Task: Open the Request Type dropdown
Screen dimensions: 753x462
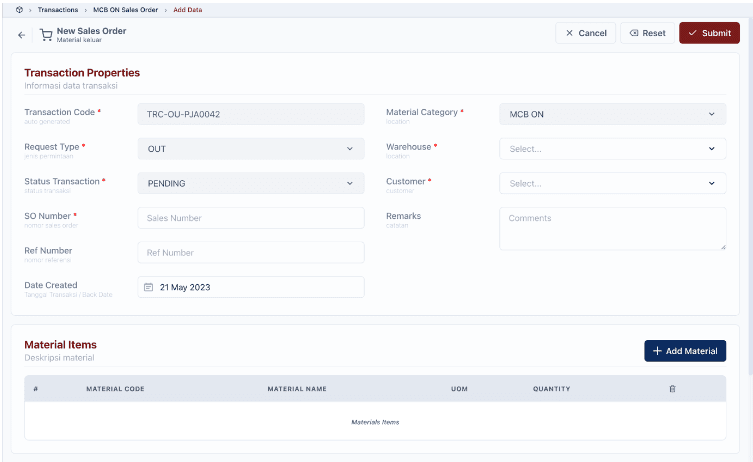Action: tap(251, 149)
